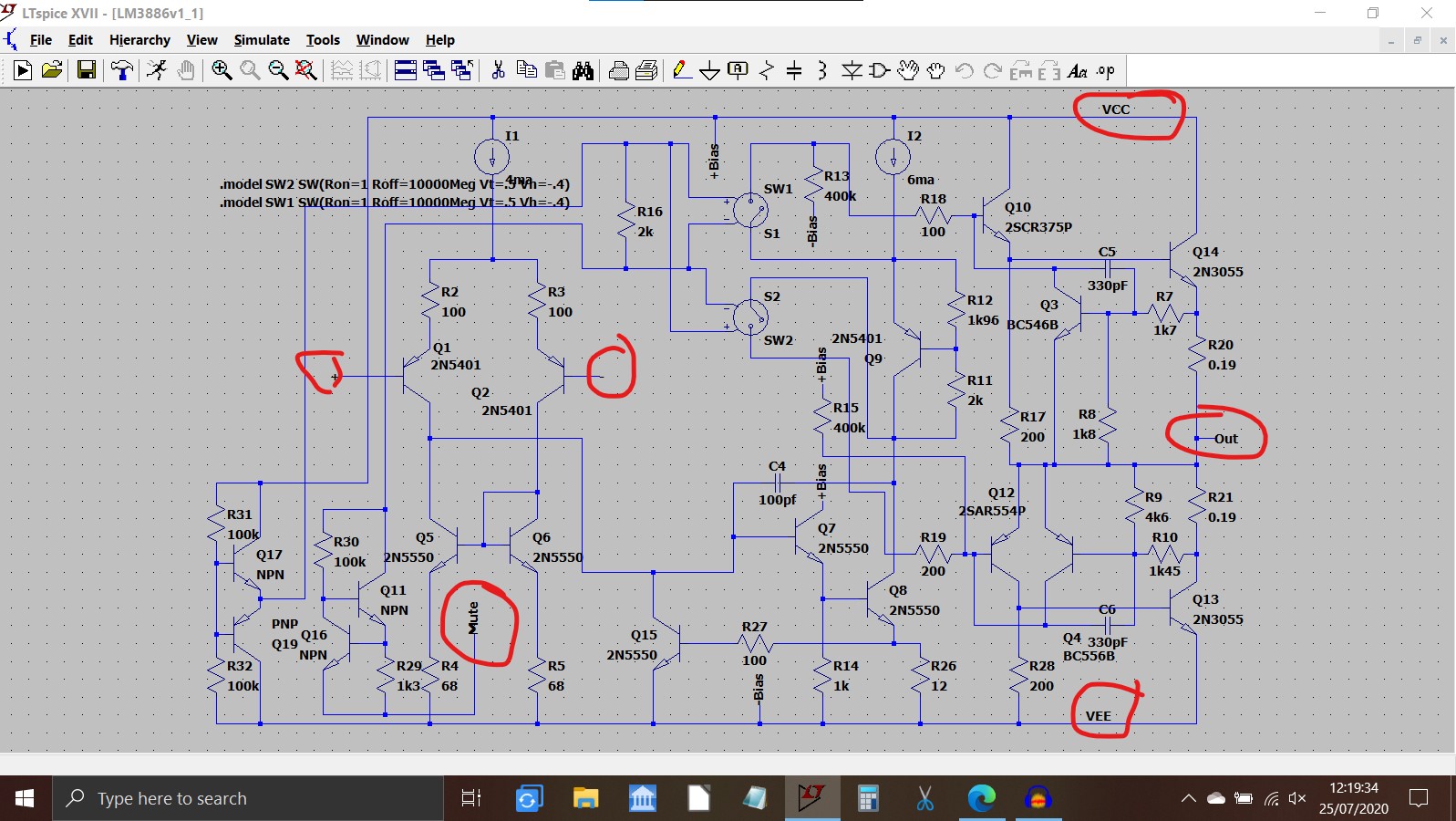Open the Window menu
Screen dimensions: 1456x821
(382, 40)
